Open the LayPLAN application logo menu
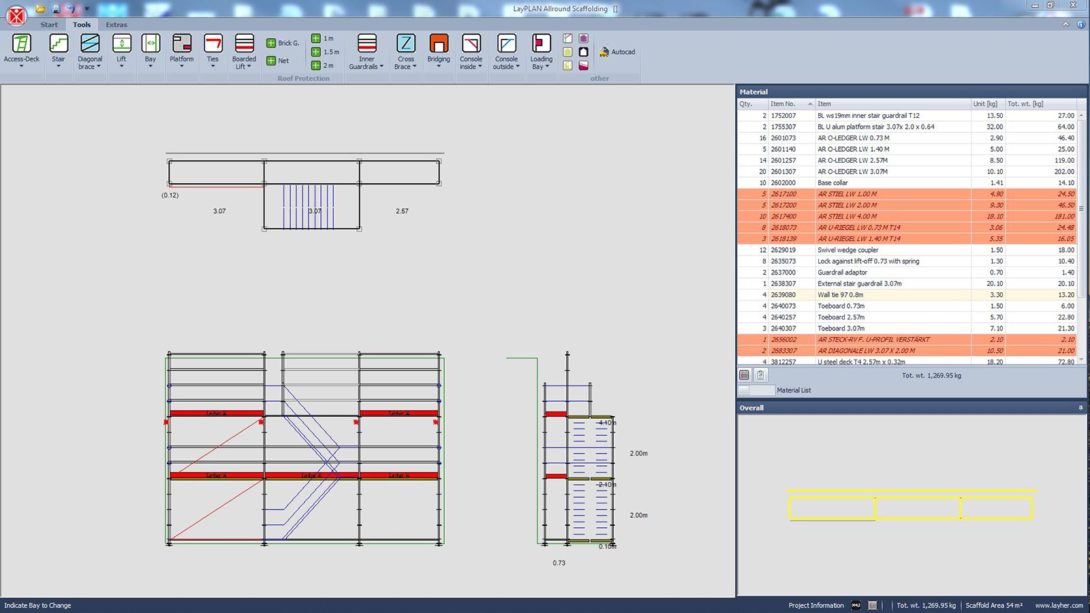1090x613 pixels. tap(16, 15)
